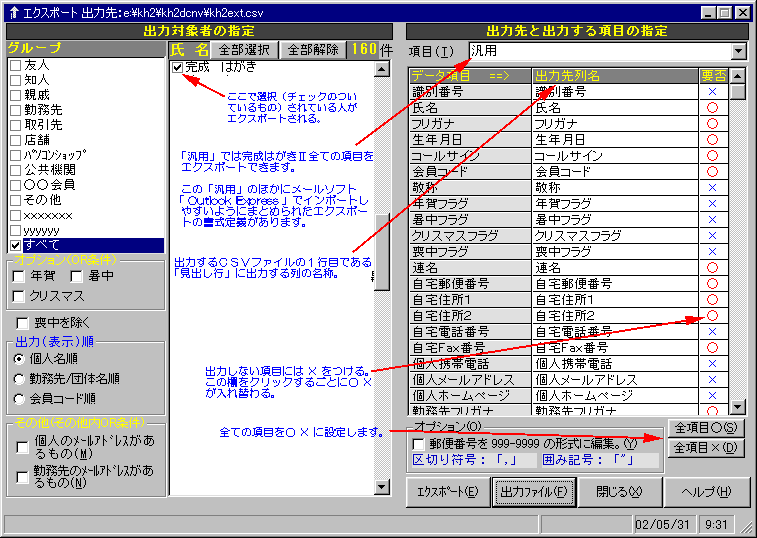Select 勤務先/団体名順 sort order radio button
757x538 pixels.
pyautogui.click(x=20, y=378)
